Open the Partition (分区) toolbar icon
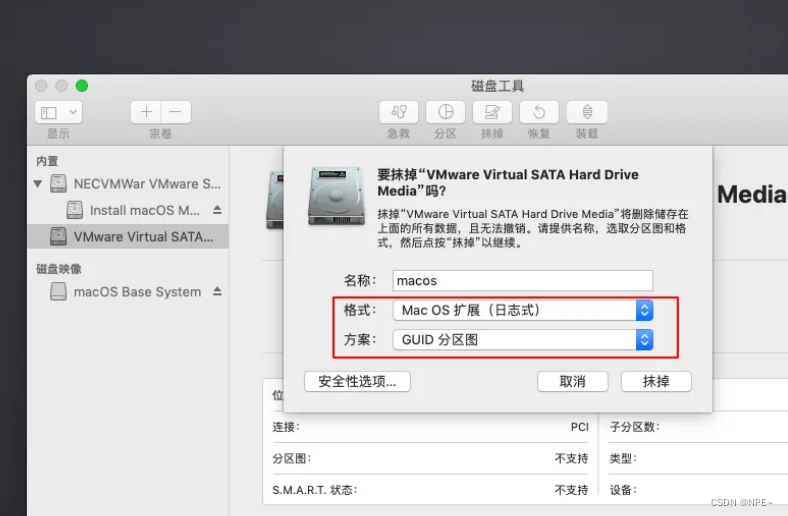The height and width of the screenshot is (516, 788). [x=445, y=112]
